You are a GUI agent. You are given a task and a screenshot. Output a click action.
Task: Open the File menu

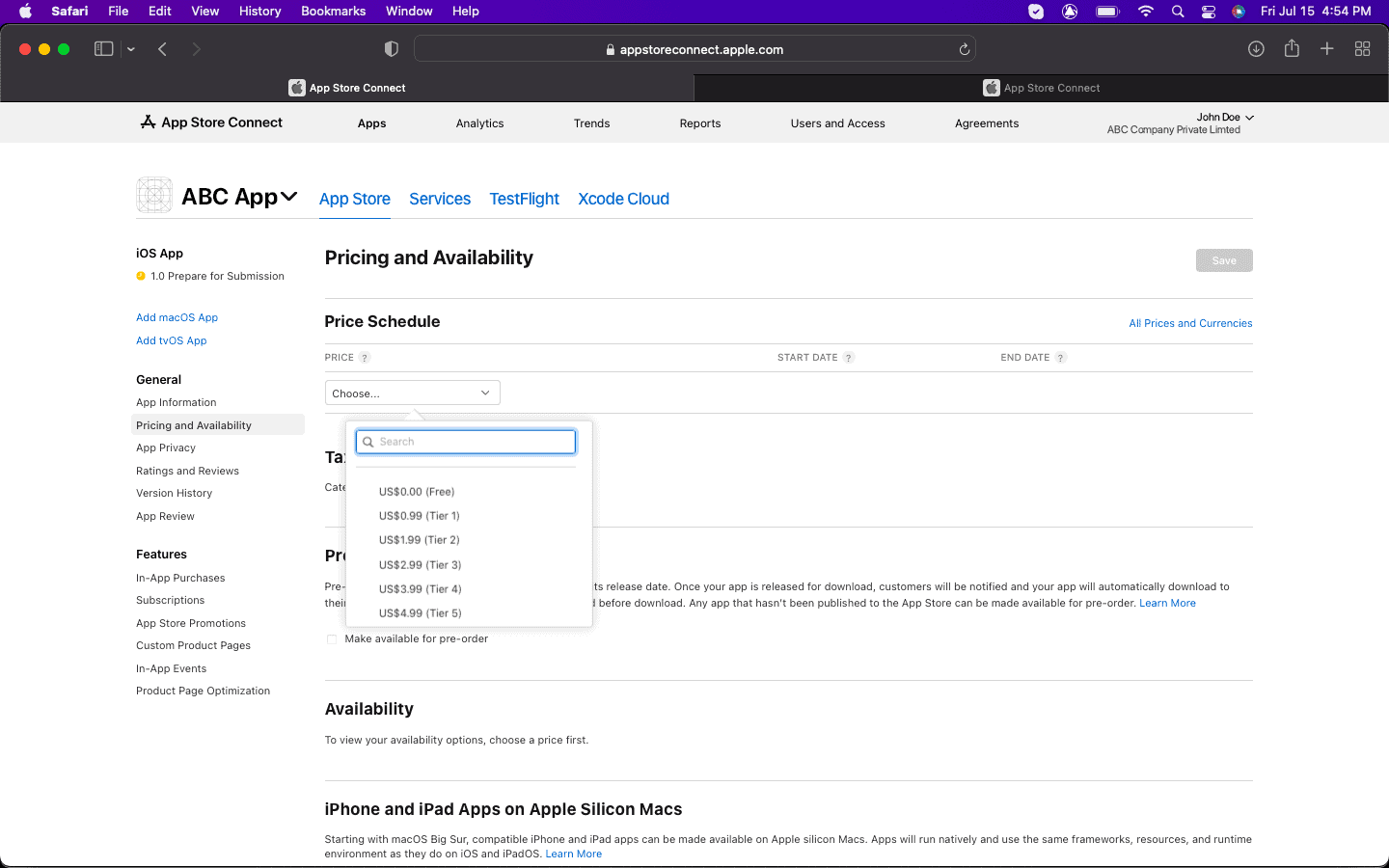[x=119, y=12]
